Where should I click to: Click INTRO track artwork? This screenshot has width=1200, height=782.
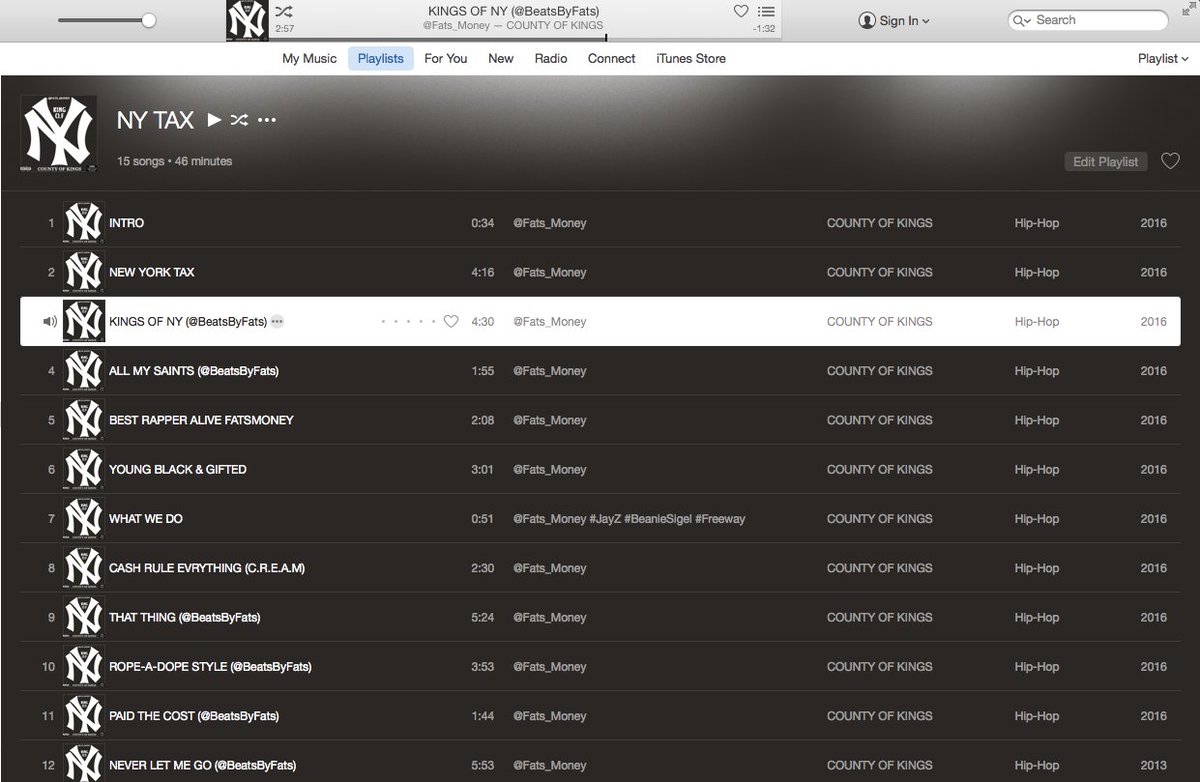pyautogui.click(x=84, y=222)
